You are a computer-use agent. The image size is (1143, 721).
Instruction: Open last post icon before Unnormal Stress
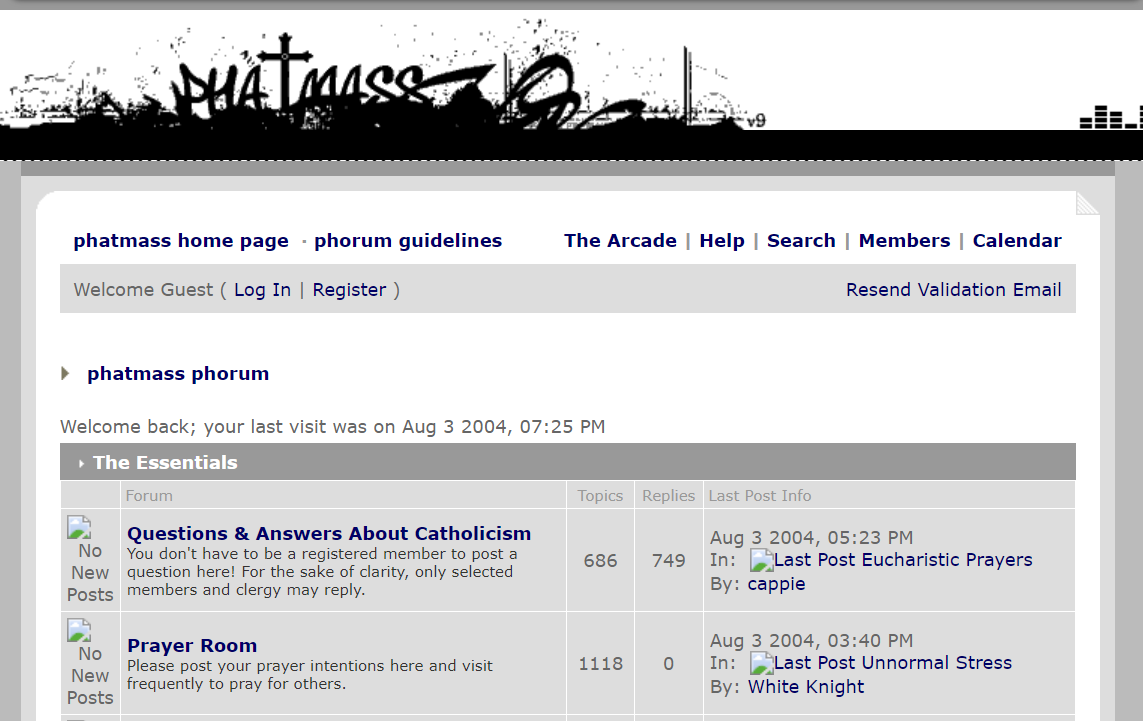pos(761,663)
